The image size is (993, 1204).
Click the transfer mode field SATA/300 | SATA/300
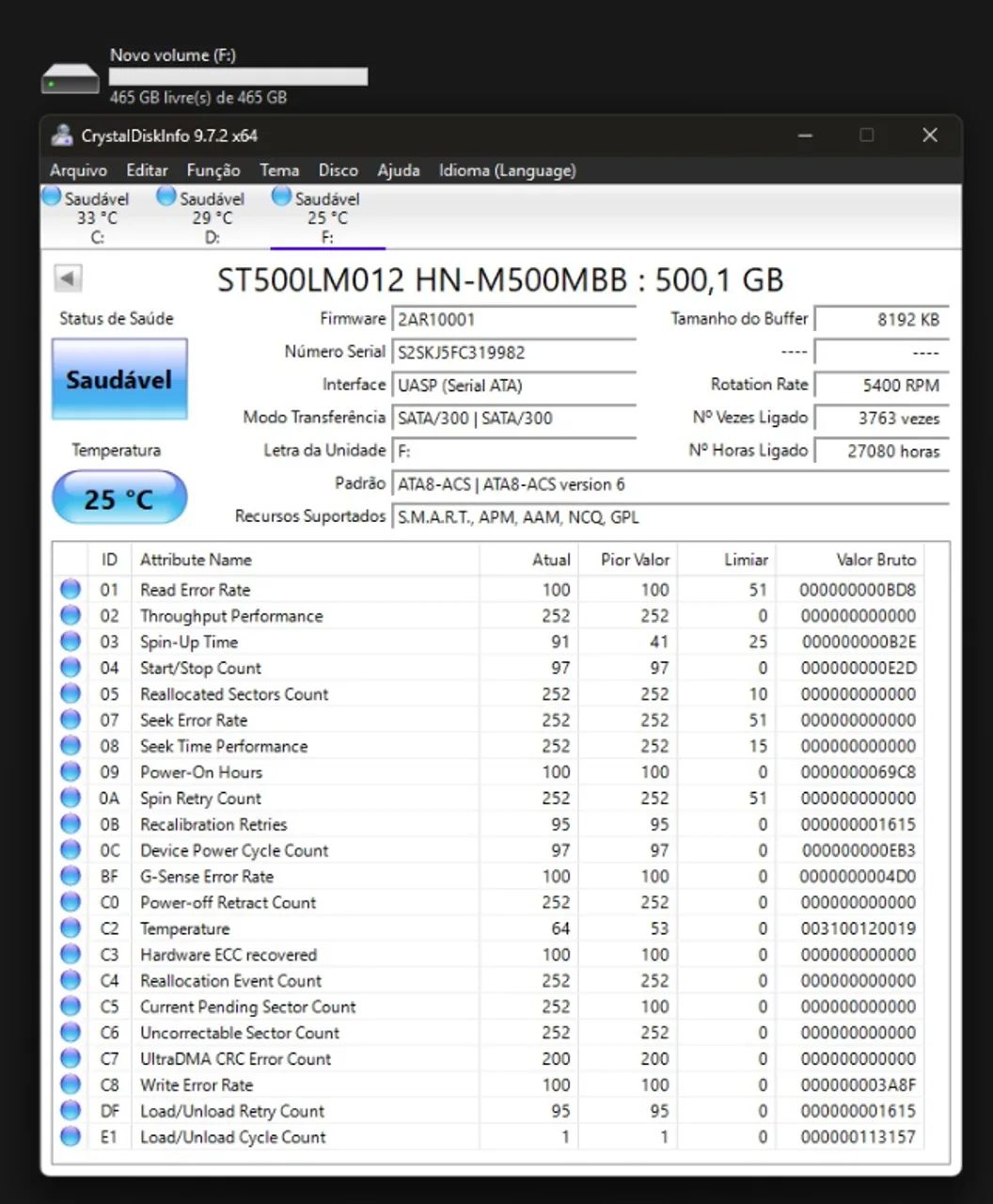[513, 418]
